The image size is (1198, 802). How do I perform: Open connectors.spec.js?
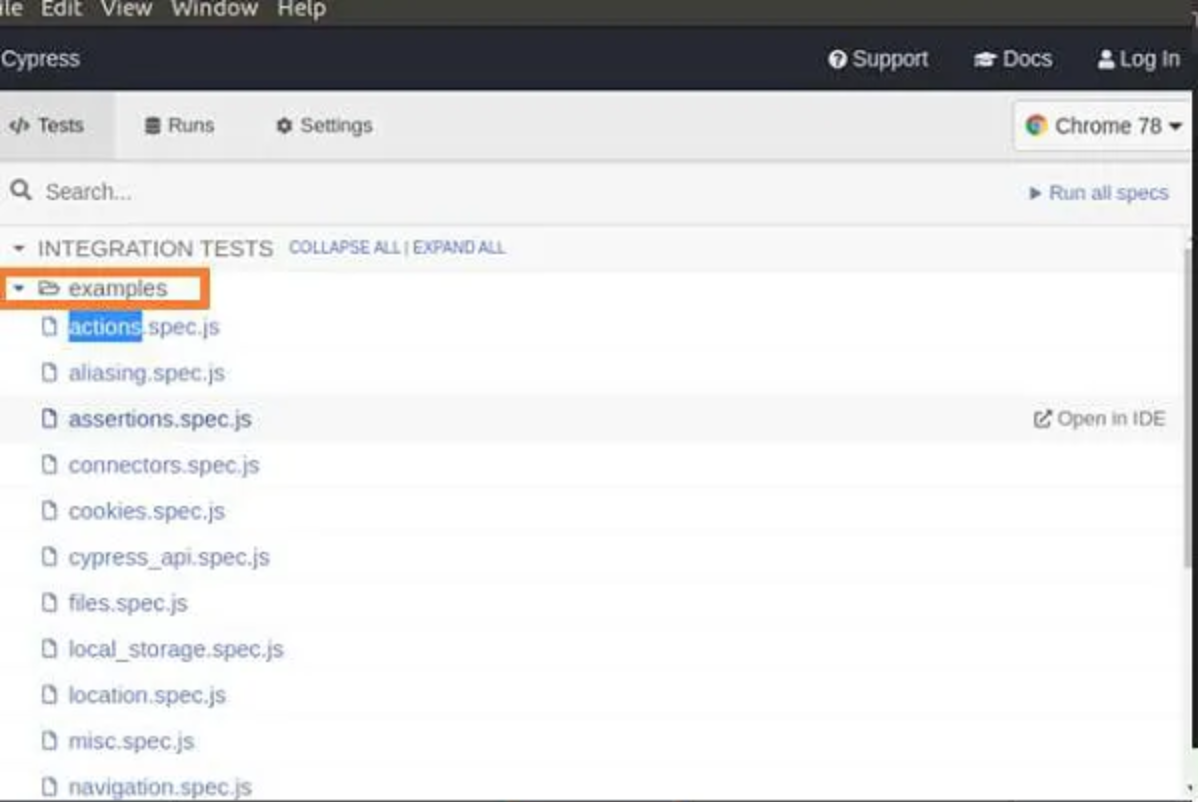pos(164,465)
